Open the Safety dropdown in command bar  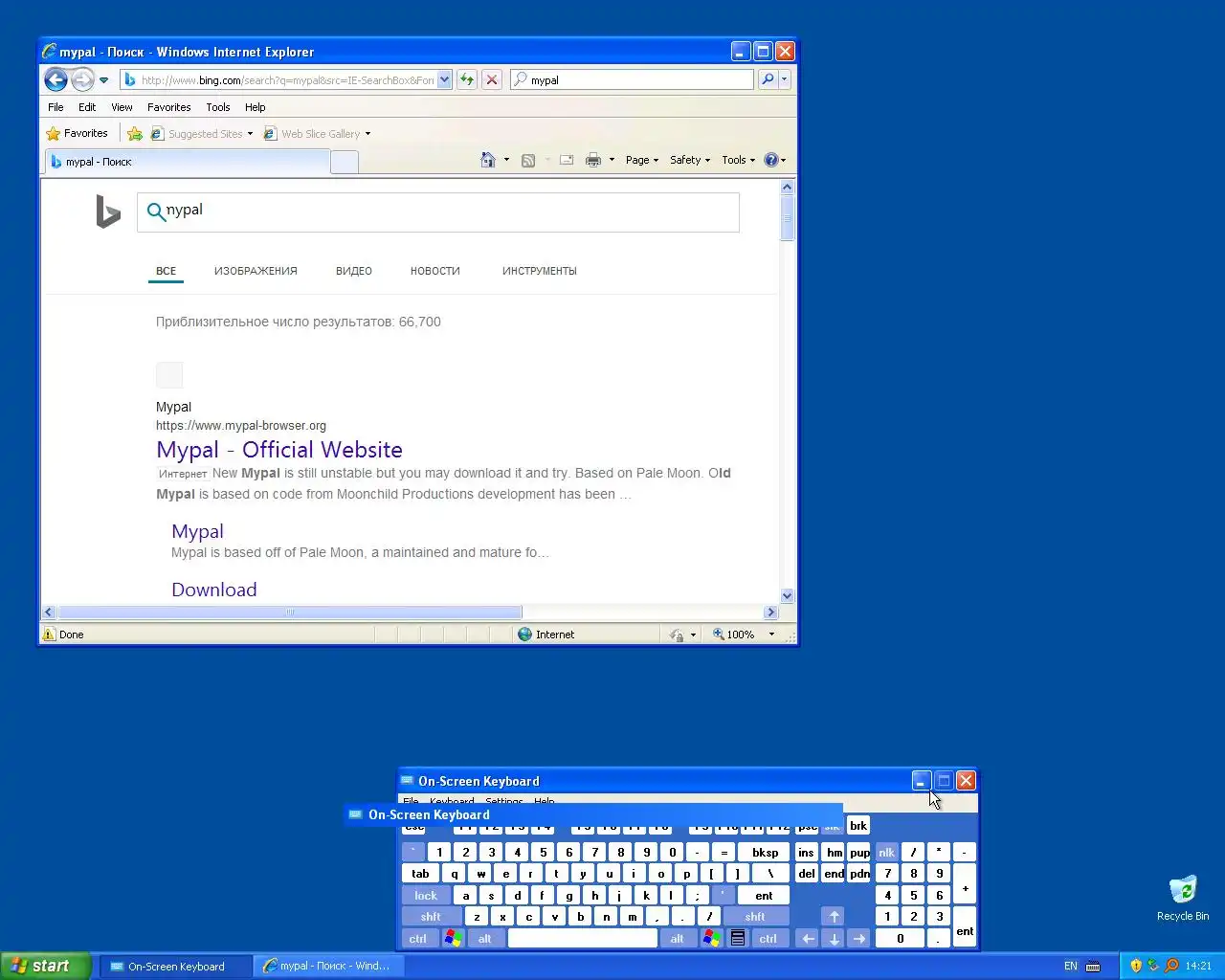tap(690, 160)
